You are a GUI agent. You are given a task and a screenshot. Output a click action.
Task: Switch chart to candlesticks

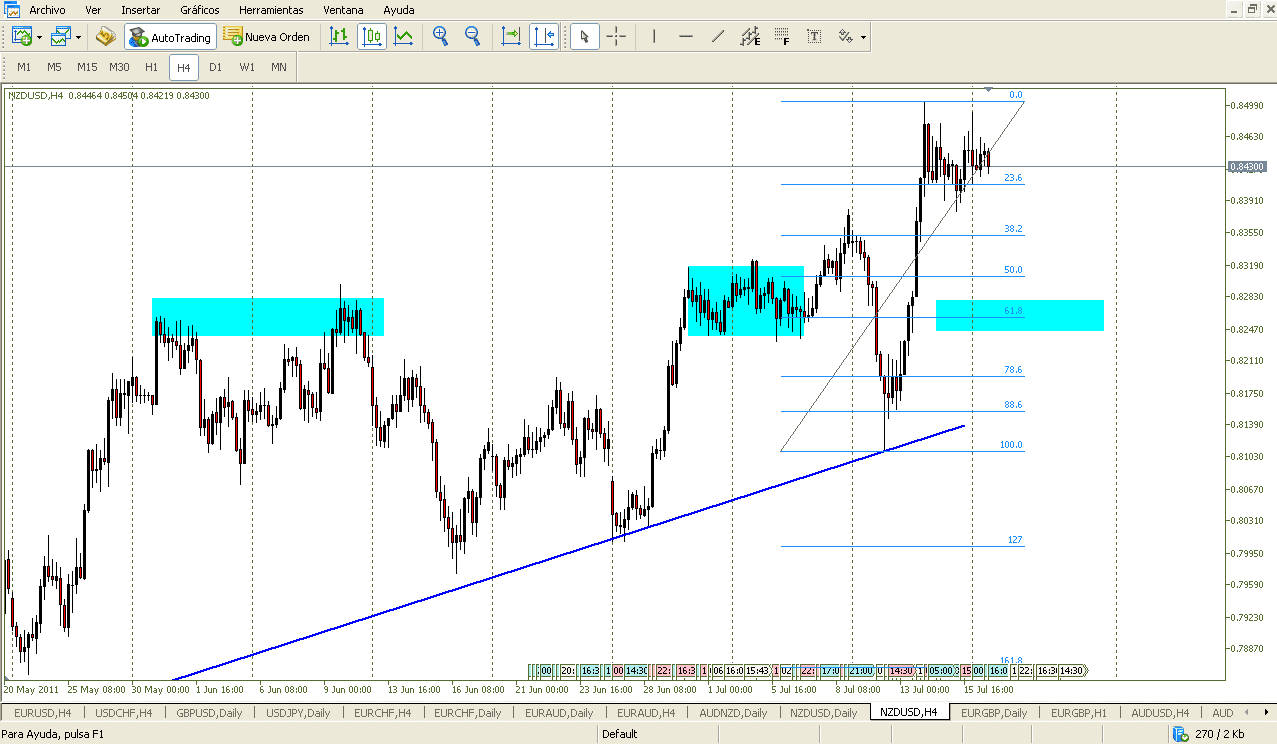click(x=372, y=37)
